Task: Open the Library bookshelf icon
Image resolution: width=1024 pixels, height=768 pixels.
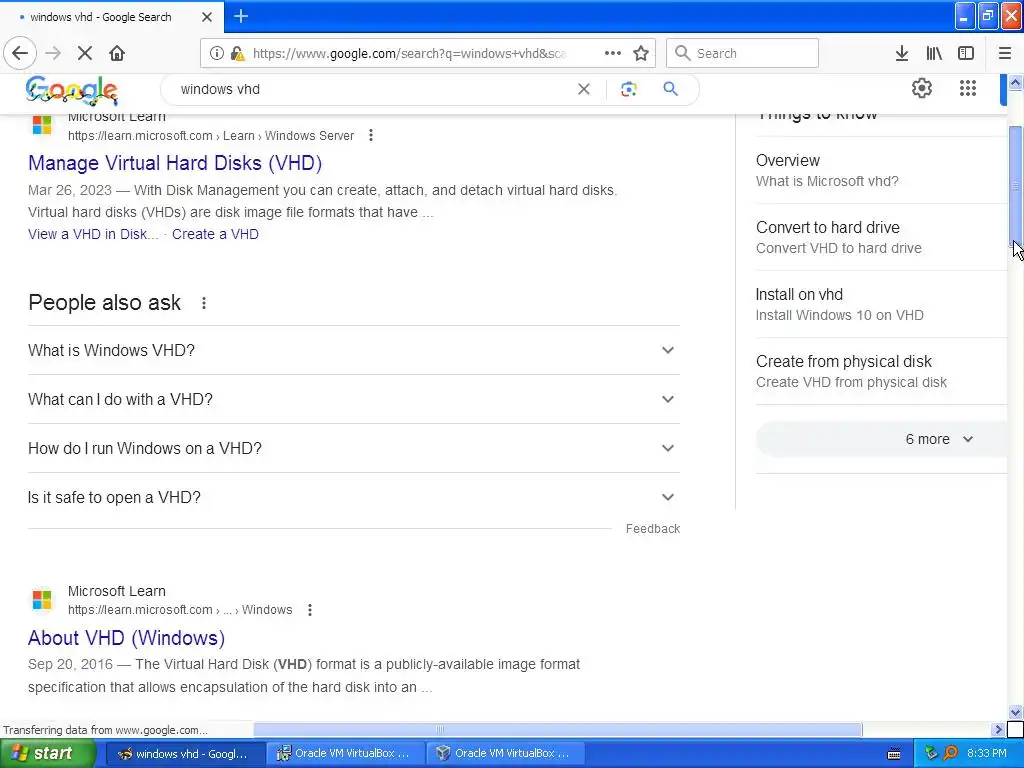Action: pos(934,54)
